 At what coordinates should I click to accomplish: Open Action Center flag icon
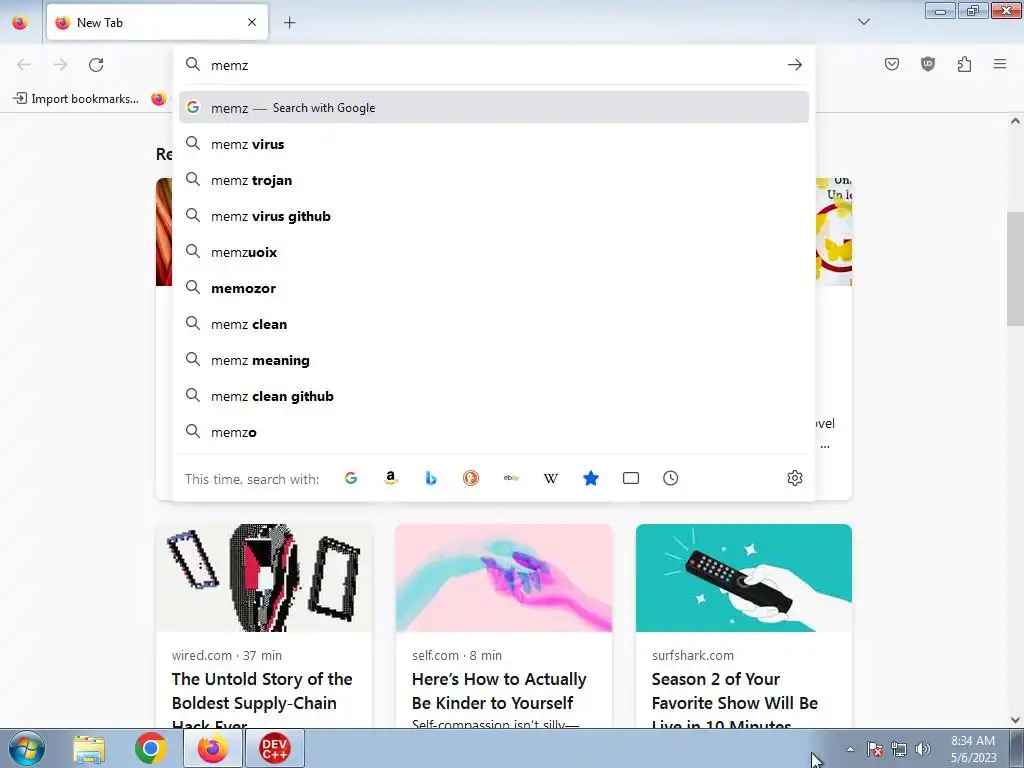tap(875, 749)
